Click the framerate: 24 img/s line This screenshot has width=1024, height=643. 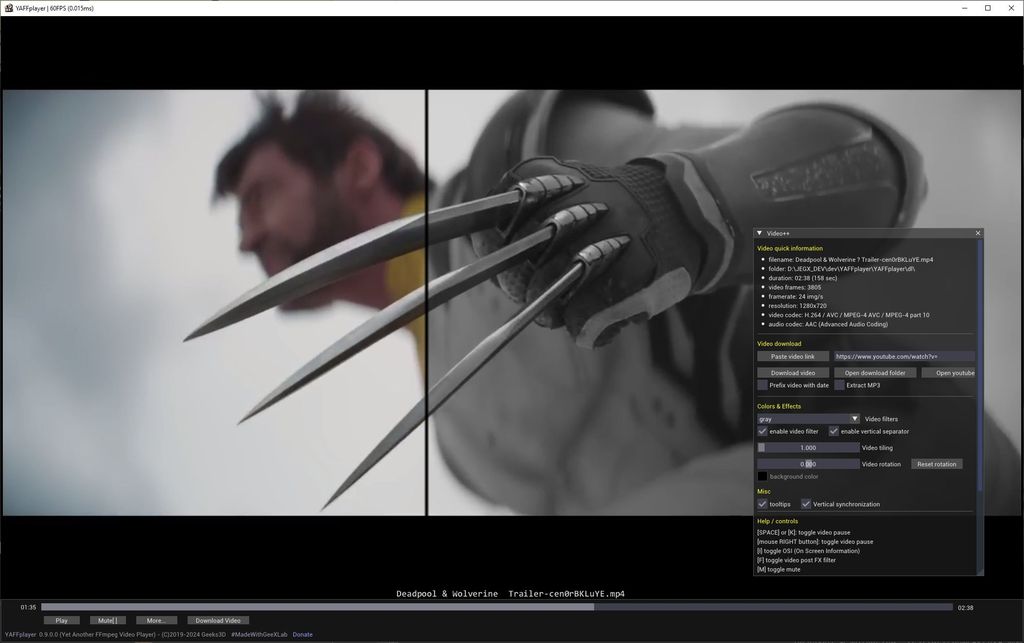[x=795, y=297]
